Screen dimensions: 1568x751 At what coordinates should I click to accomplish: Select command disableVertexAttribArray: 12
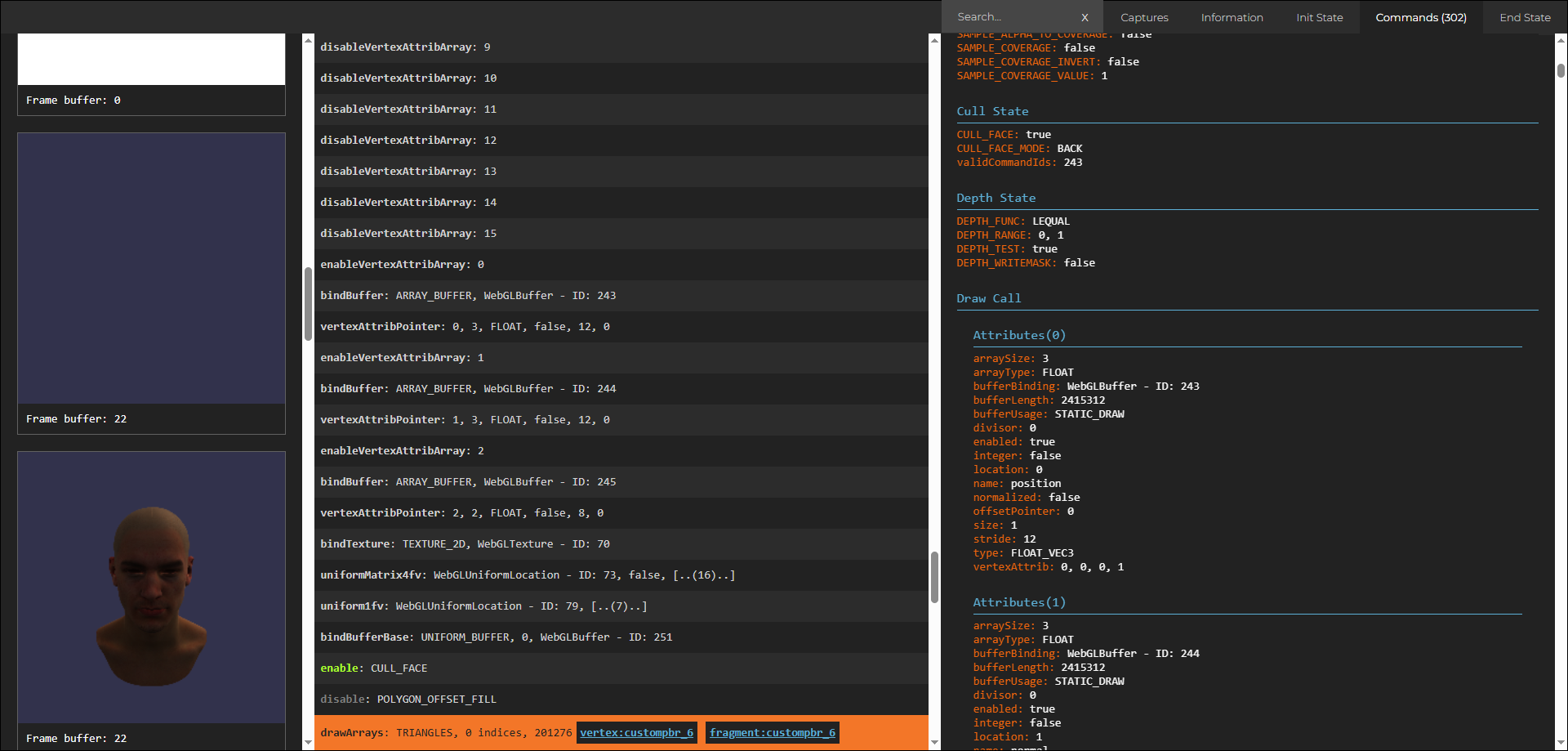coord(621,141)
